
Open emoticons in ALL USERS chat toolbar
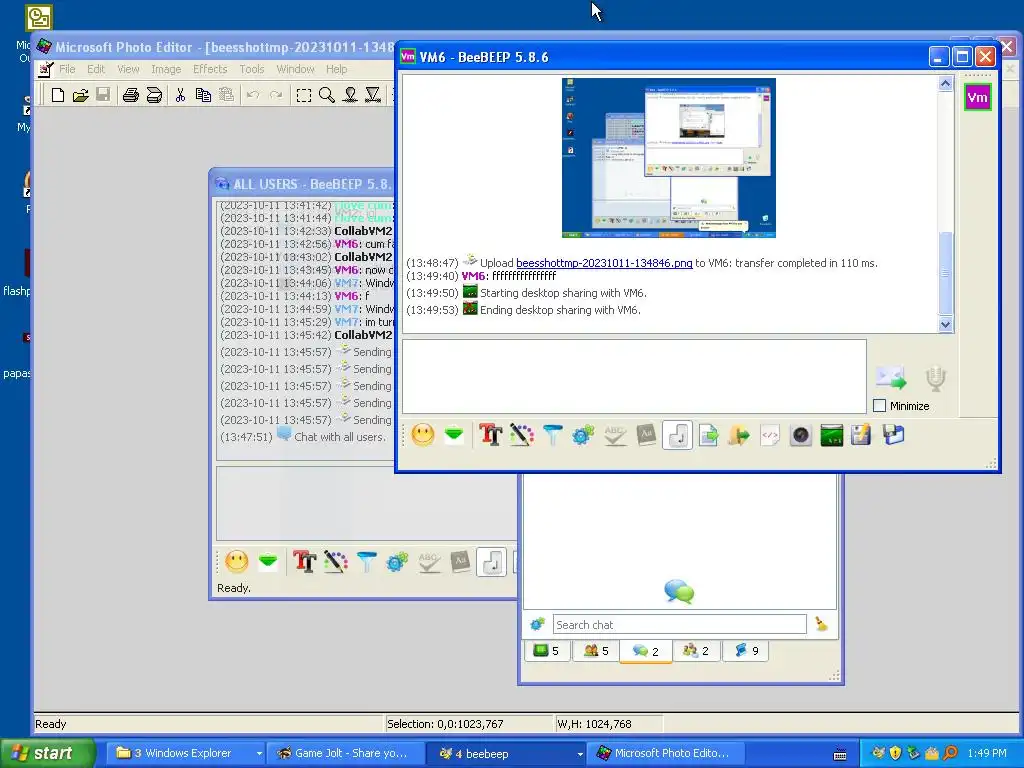[x=236, y=561]
